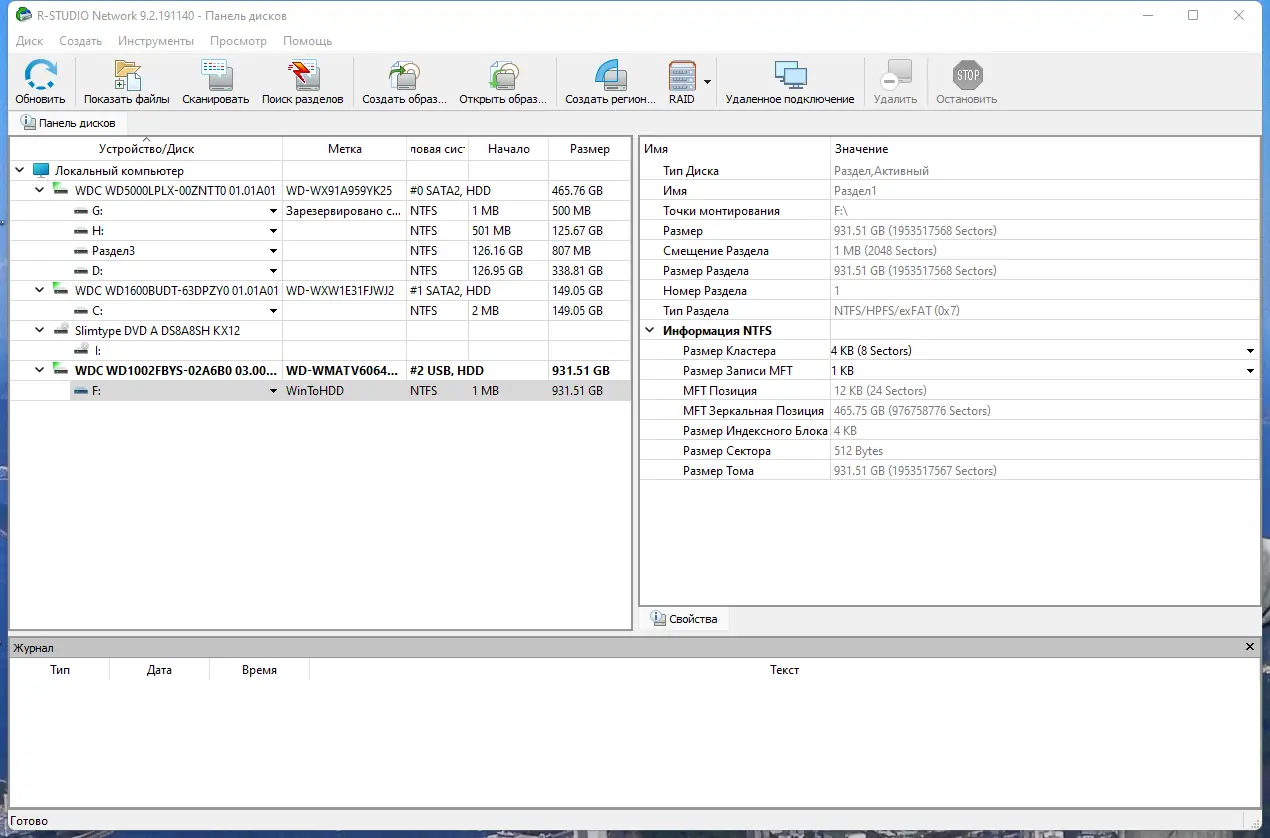Click the Размер column header
The height and width of the screenshot is (838, 1270).
pyautogui.click(x=590, y=149)
